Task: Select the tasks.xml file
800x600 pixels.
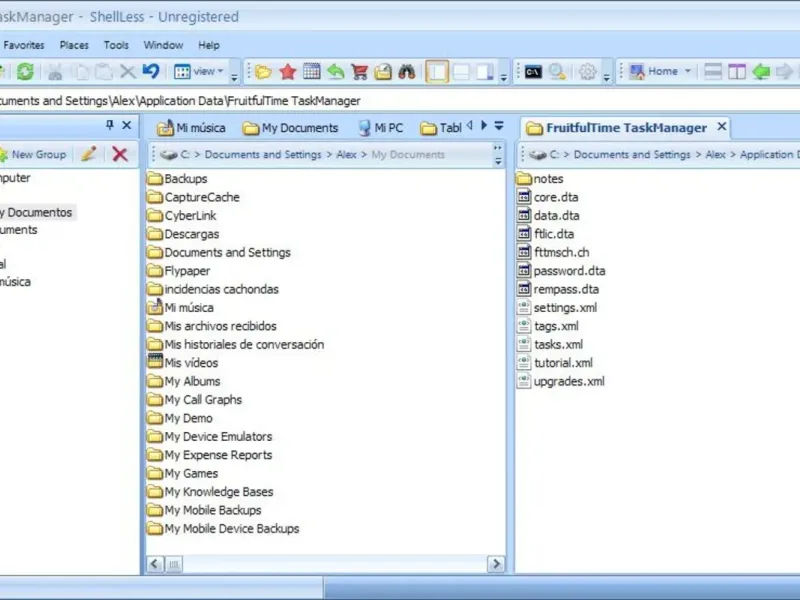Action: 550,344
